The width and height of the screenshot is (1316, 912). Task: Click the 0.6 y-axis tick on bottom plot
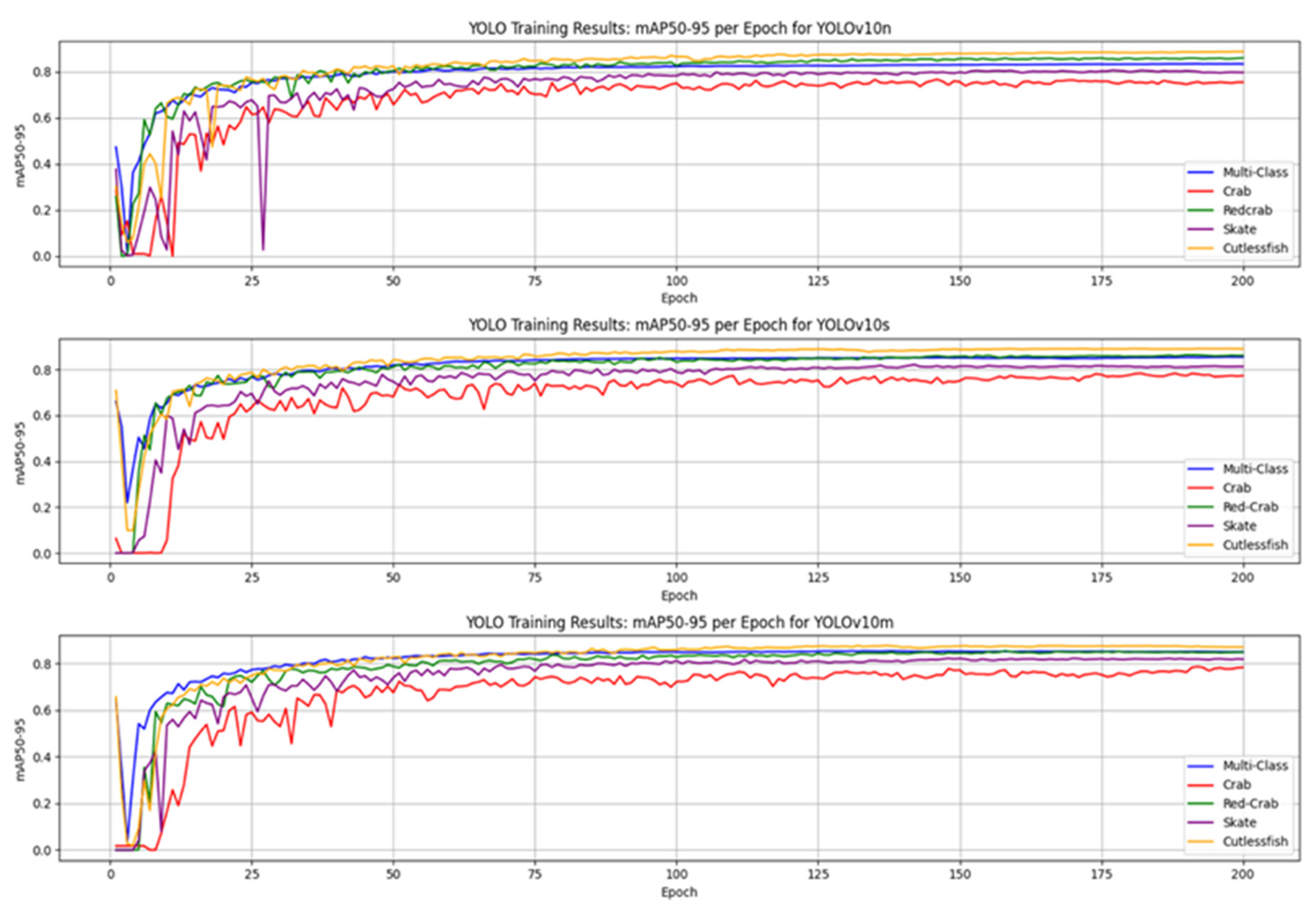[42, 710]
